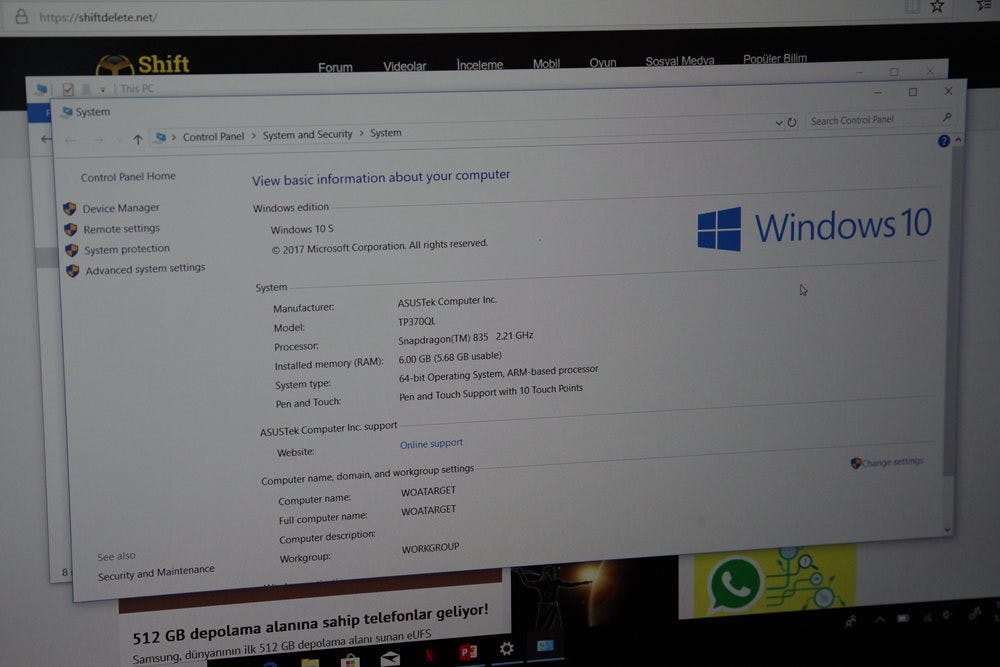Screen dimensions: 1000x667
Task: Open İnceleme in the website navigation
Action: (x=480, y=65)
